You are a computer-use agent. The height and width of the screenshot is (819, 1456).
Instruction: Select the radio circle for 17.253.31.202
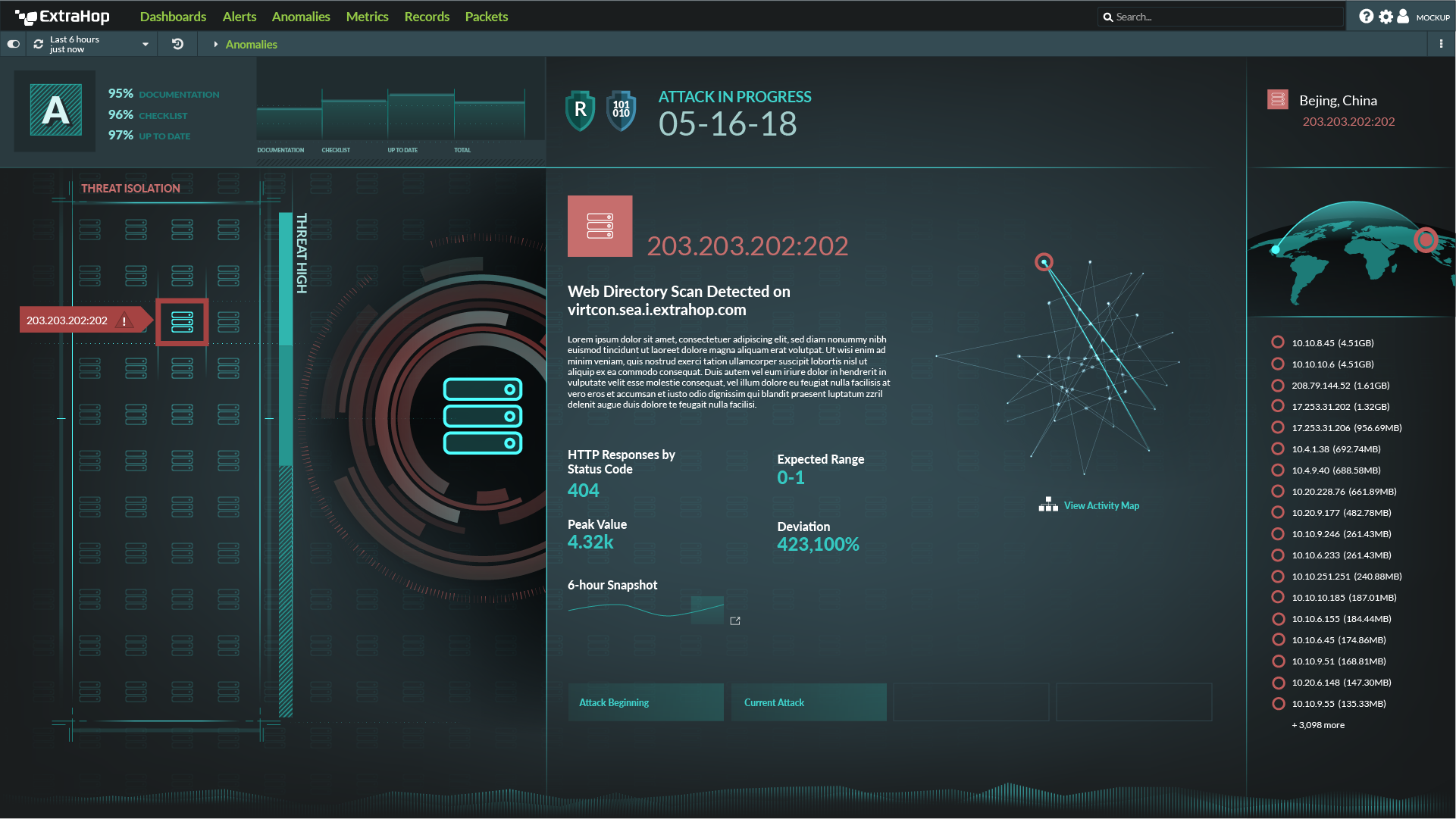pos(1278,406)
